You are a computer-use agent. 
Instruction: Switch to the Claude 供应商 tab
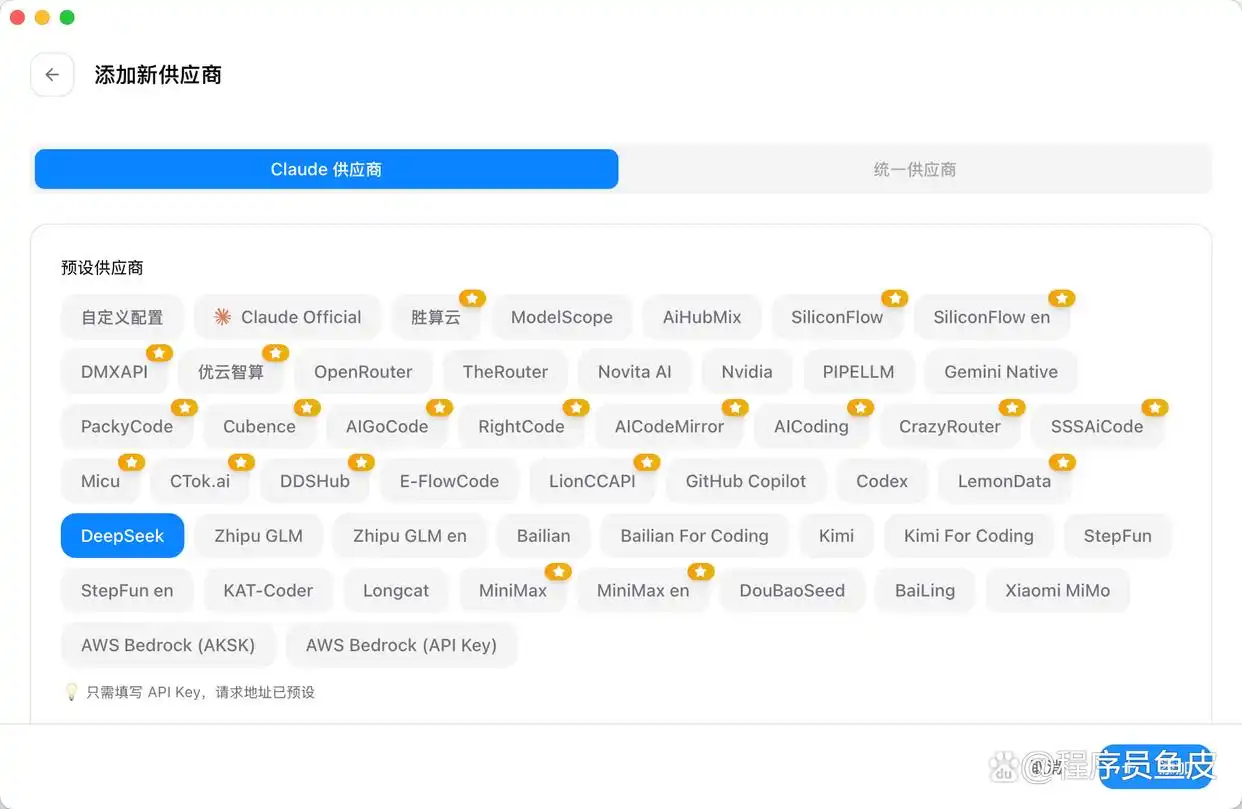pos(326,169)
